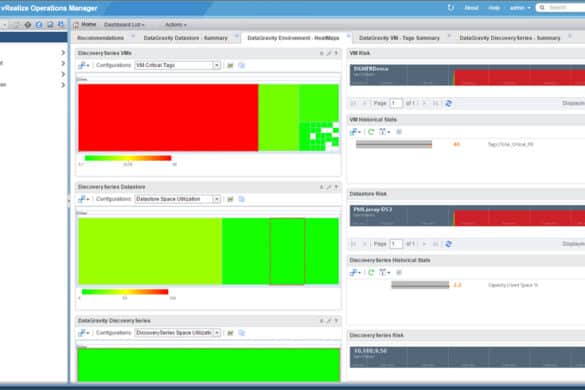This screenshot has height=390, width=585.
Task: Click details icon in DataGravity Discovery Series toolbar
Action: [x=241, y=333]
